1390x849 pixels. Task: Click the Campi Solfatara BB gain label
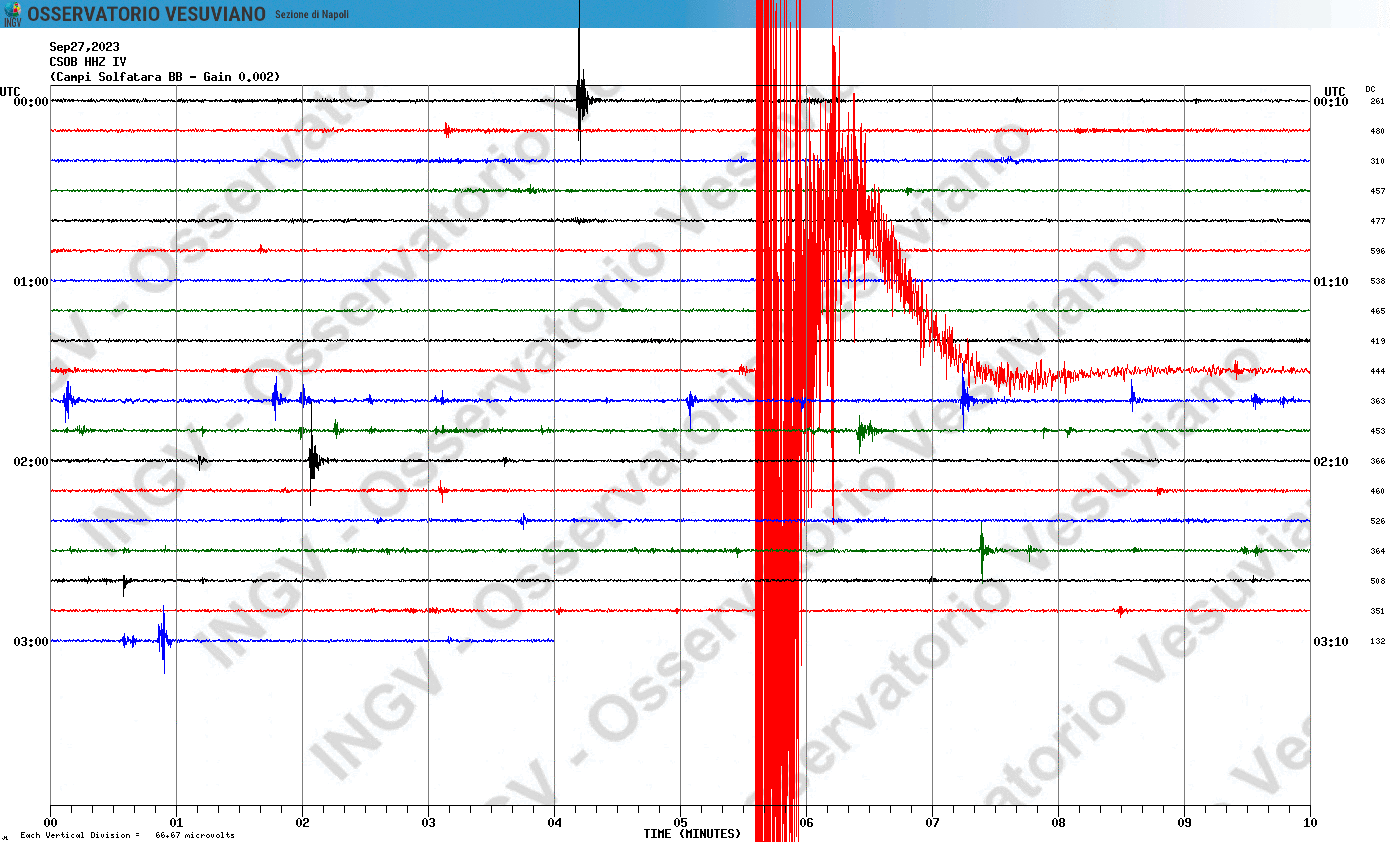[x=165, y=76]
